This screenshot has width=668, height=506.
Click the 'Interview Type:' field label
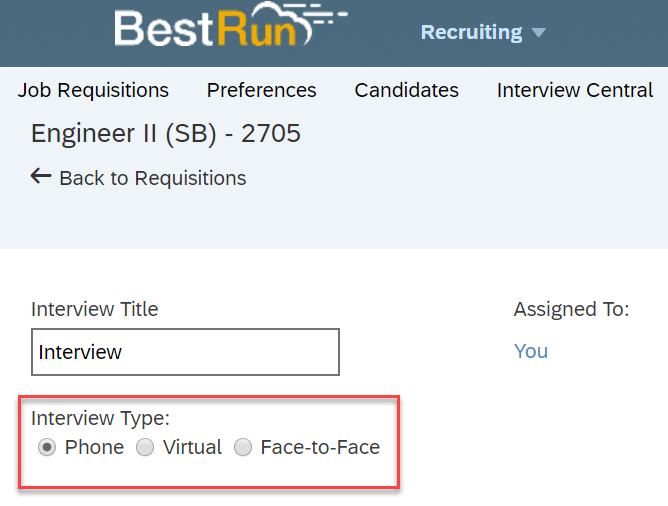coord(100,418)
